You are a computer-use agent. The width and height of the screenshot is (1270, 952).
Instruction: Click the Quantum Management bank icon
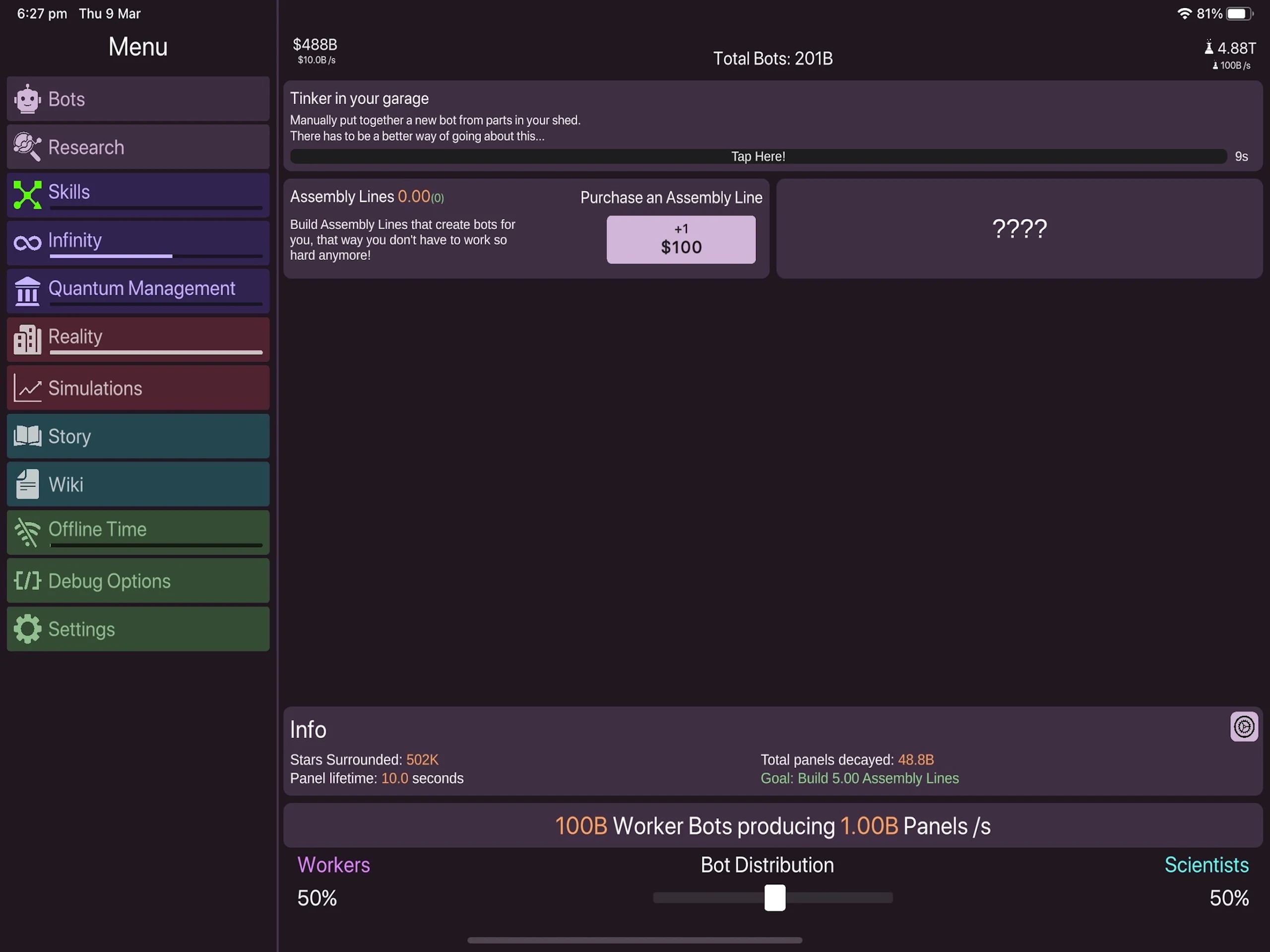(27, 291)
